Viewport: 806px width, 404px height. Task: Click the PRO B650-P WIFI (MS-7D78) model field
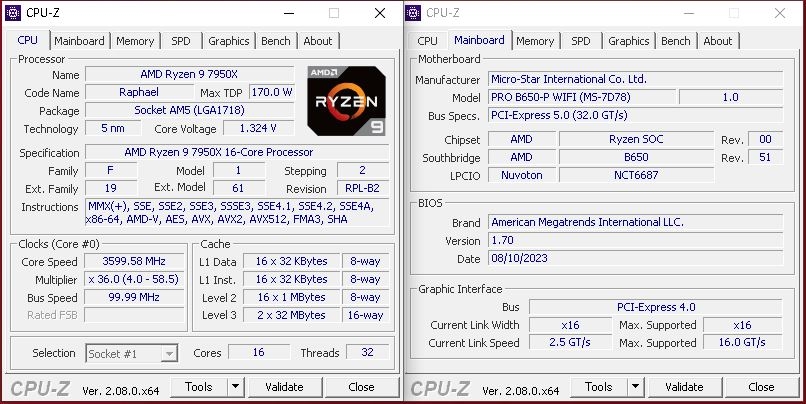tap(581, 97)
